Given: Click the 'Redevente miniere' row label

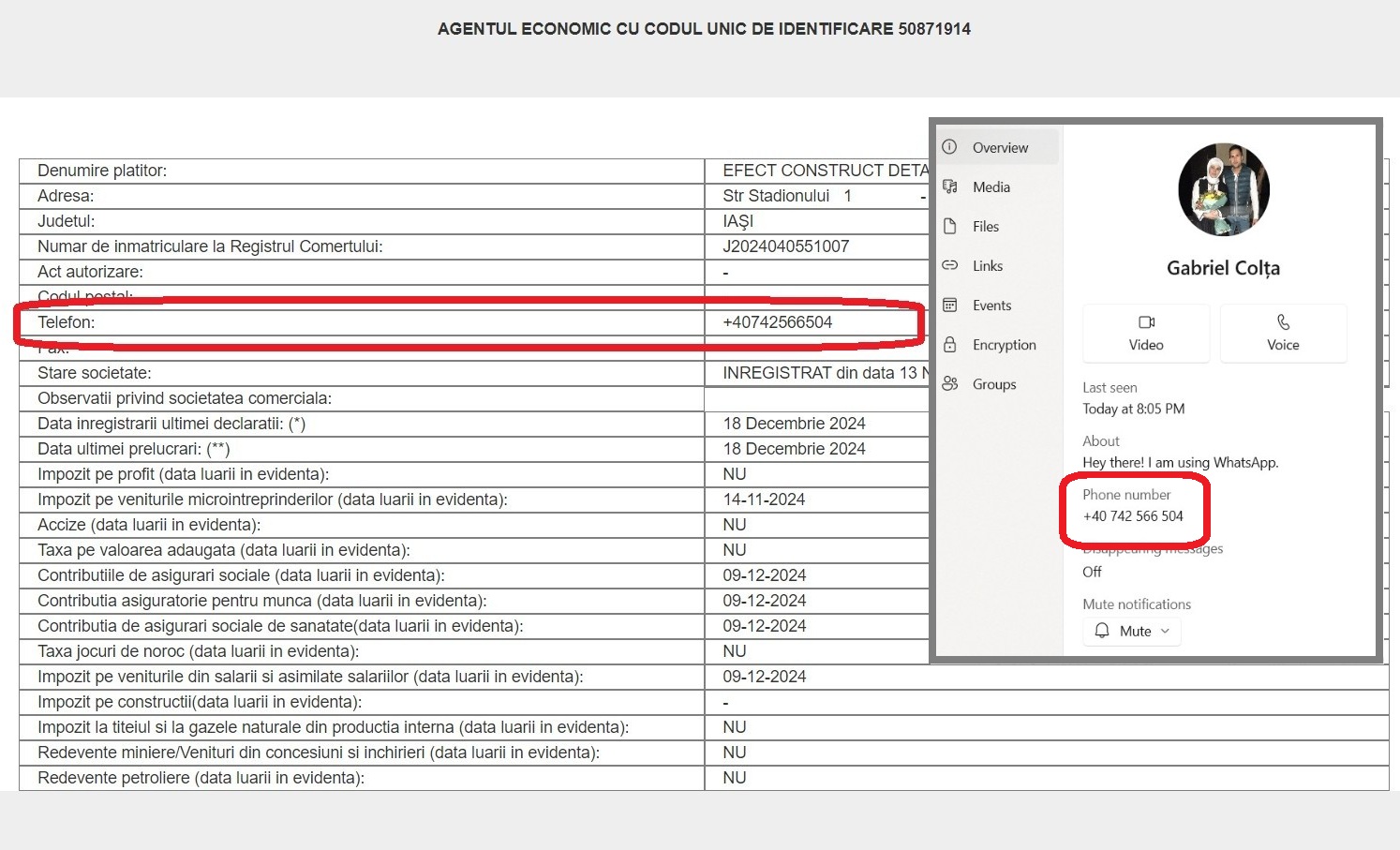Looking at the screenshot, I should (319, 753).
